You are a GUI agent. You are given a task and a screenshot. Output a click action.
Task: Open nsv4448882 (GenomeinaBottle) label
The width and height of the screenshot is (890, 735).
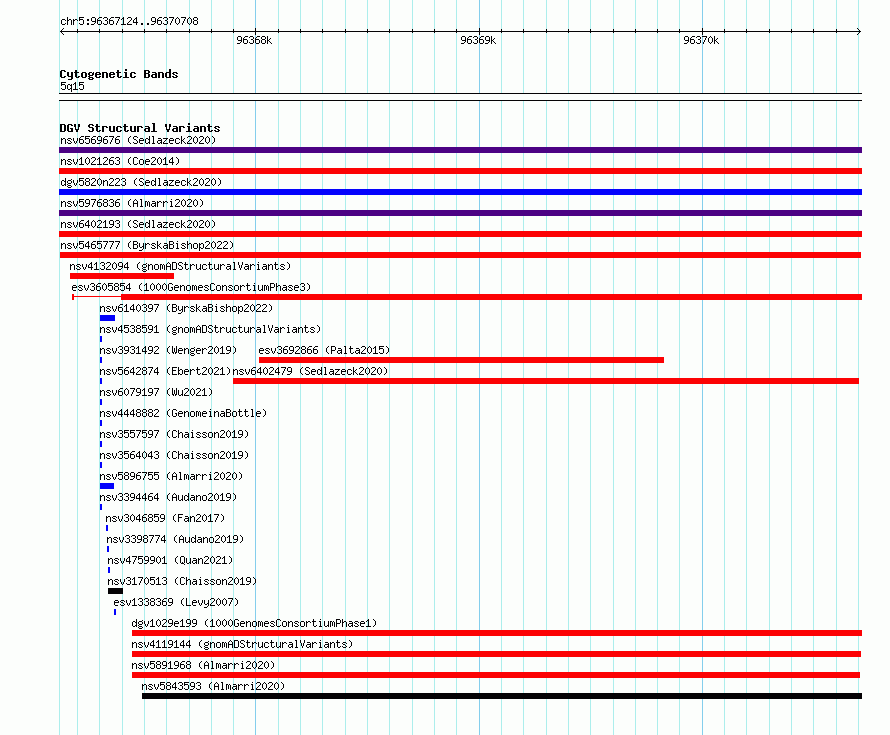point(183,413)
